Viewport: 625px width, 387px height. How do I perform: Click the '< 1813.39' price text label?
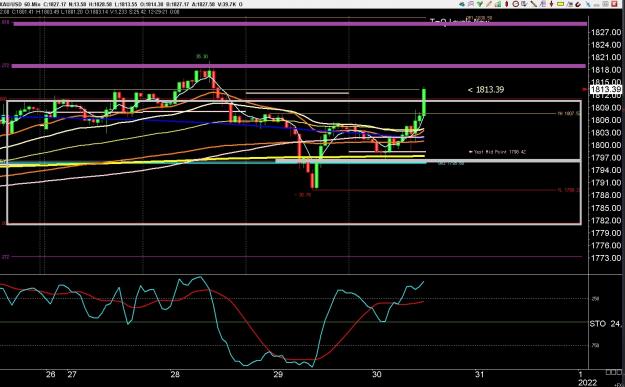(486, 90)
